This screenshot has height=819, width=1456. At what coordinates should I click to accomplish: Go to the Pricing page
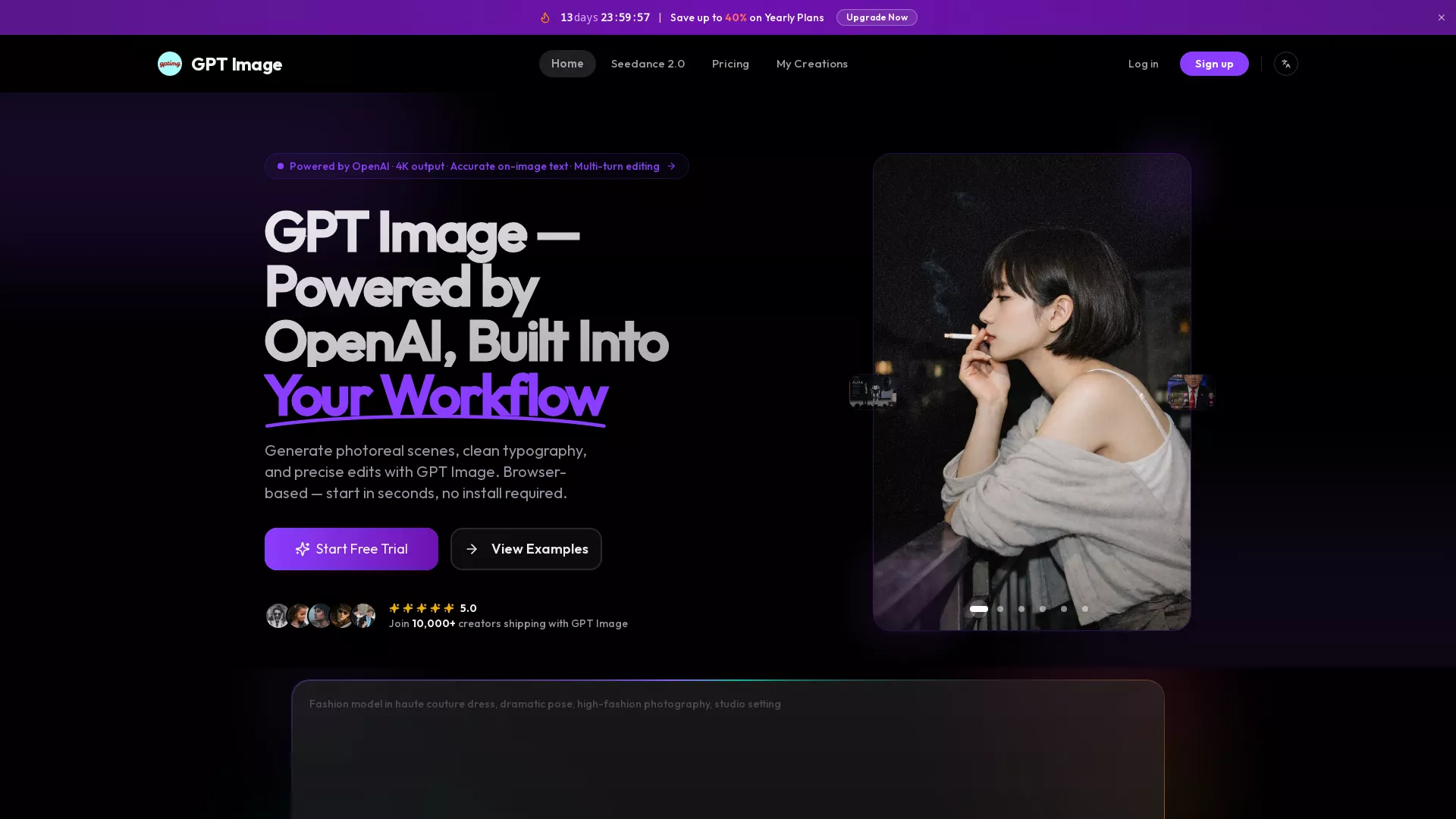pyautogui.click(x=730, y=64)
